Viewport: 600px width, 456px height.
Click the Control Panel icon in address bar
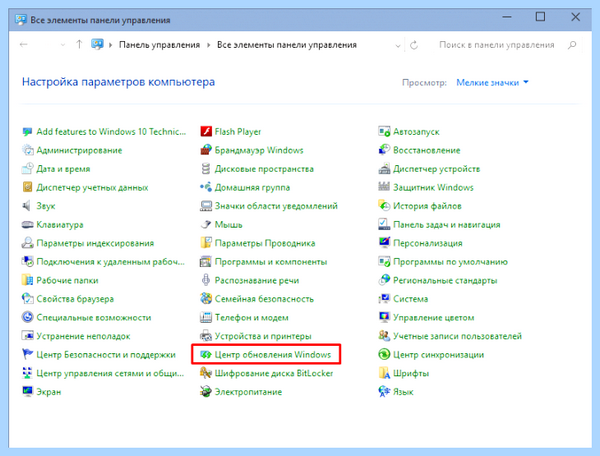pyautogui.click(x=97, y=44)
